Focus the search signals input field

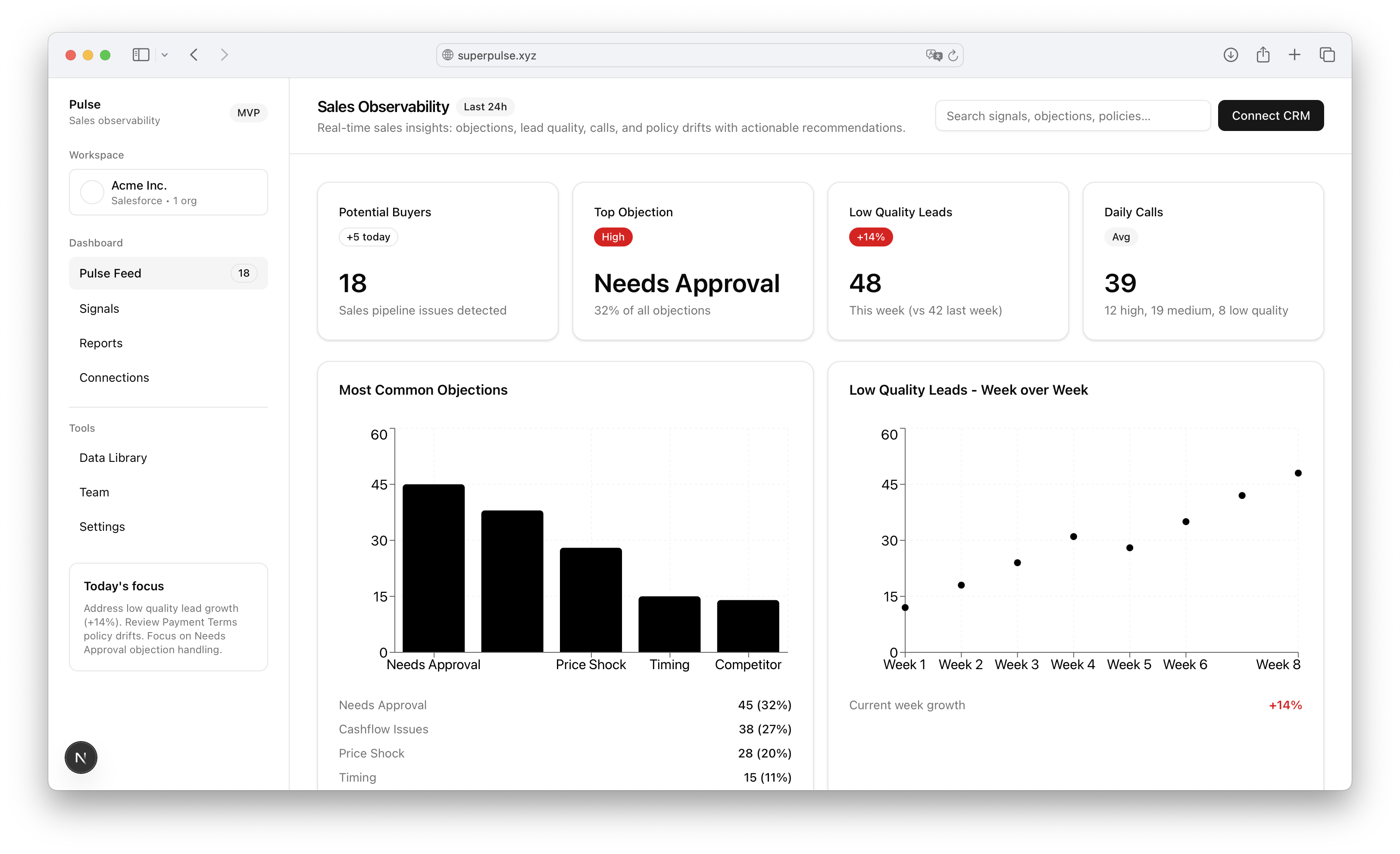coord(1072,116)
